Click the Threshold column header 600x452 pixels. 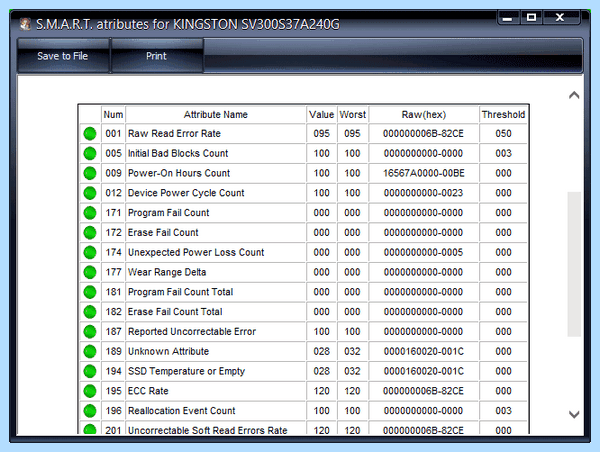point(503,114)
